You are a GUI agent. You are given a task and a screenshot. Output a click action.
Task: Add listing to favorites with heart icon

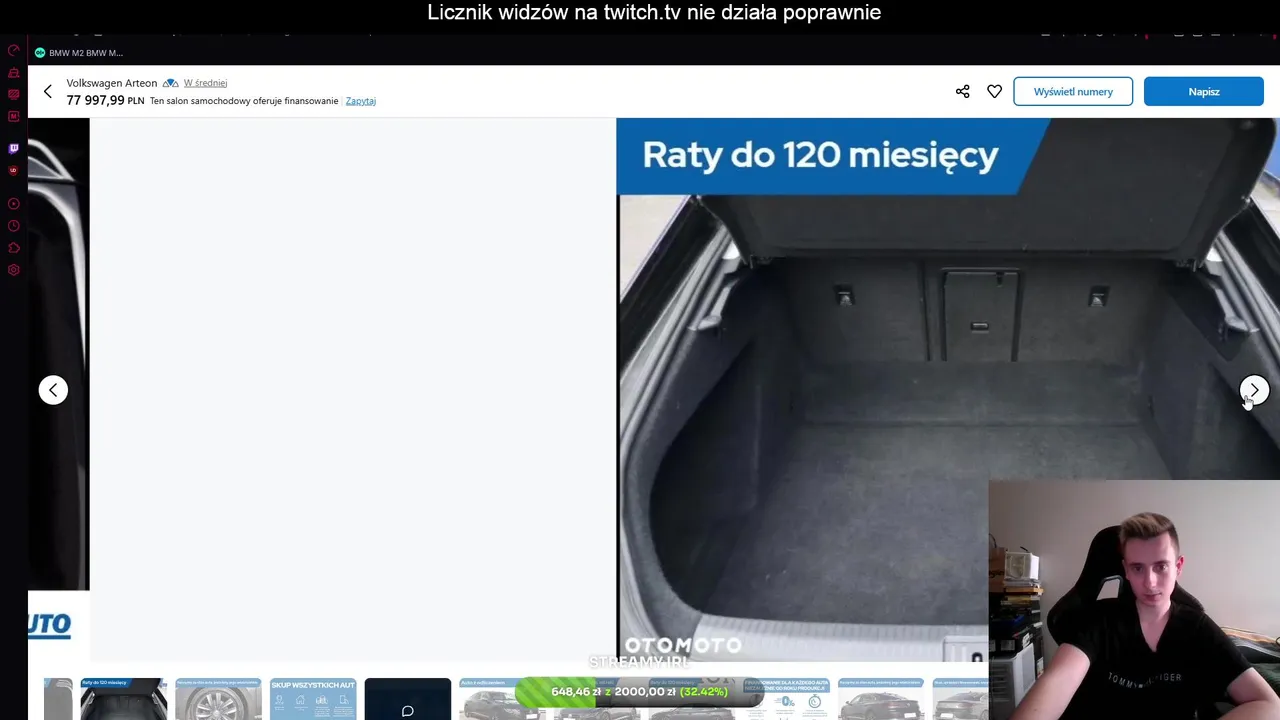click(994, 91)
